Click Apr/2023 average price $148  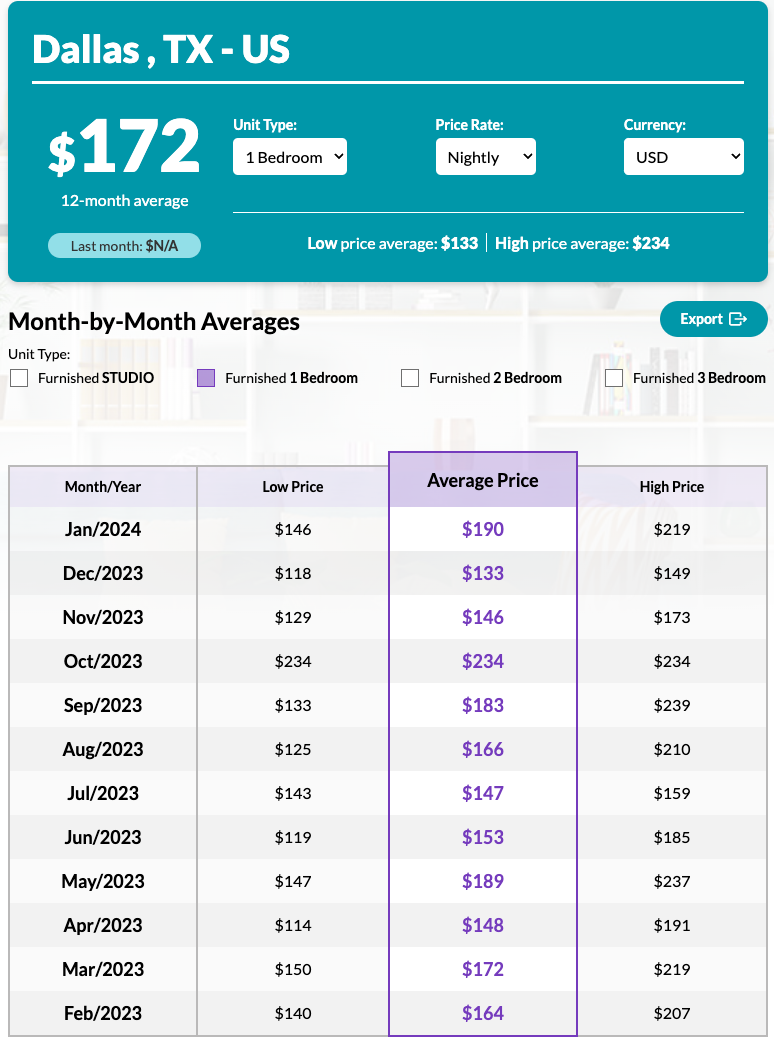(483, 925)
